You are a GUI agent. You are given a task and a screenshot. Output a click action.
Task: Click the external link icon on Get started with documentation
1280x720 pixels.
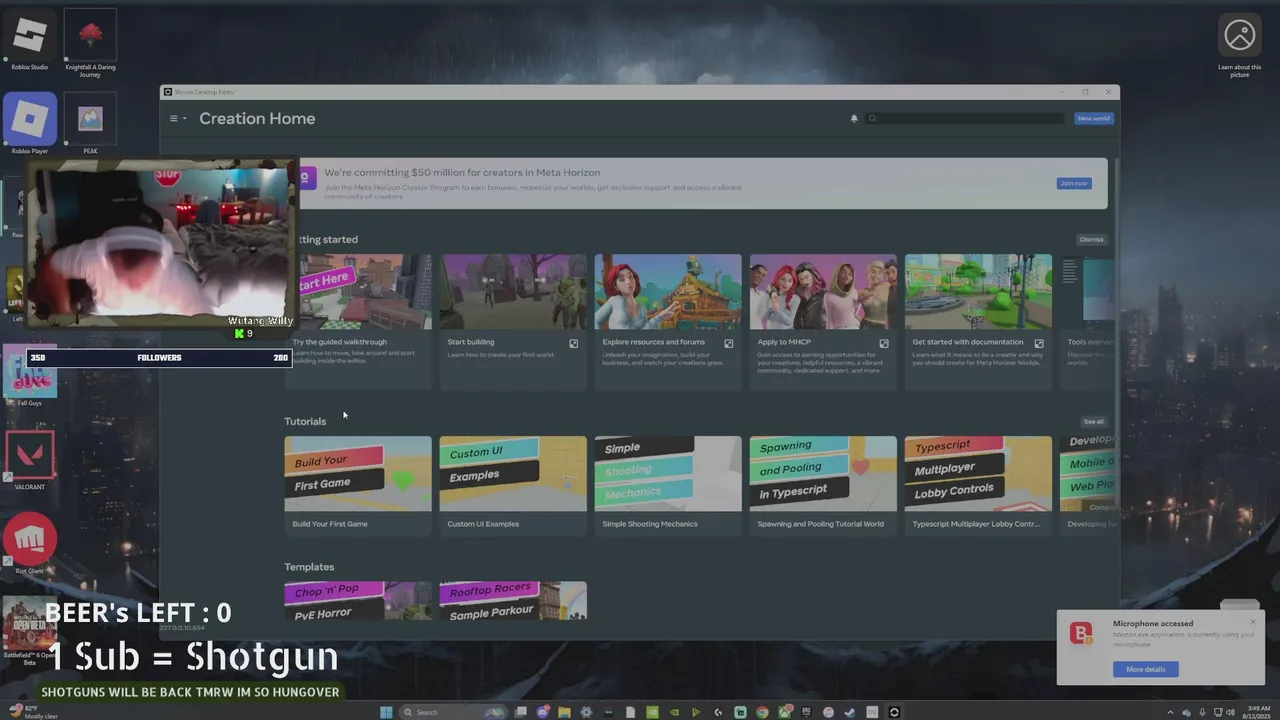(x=1039, y=343)
